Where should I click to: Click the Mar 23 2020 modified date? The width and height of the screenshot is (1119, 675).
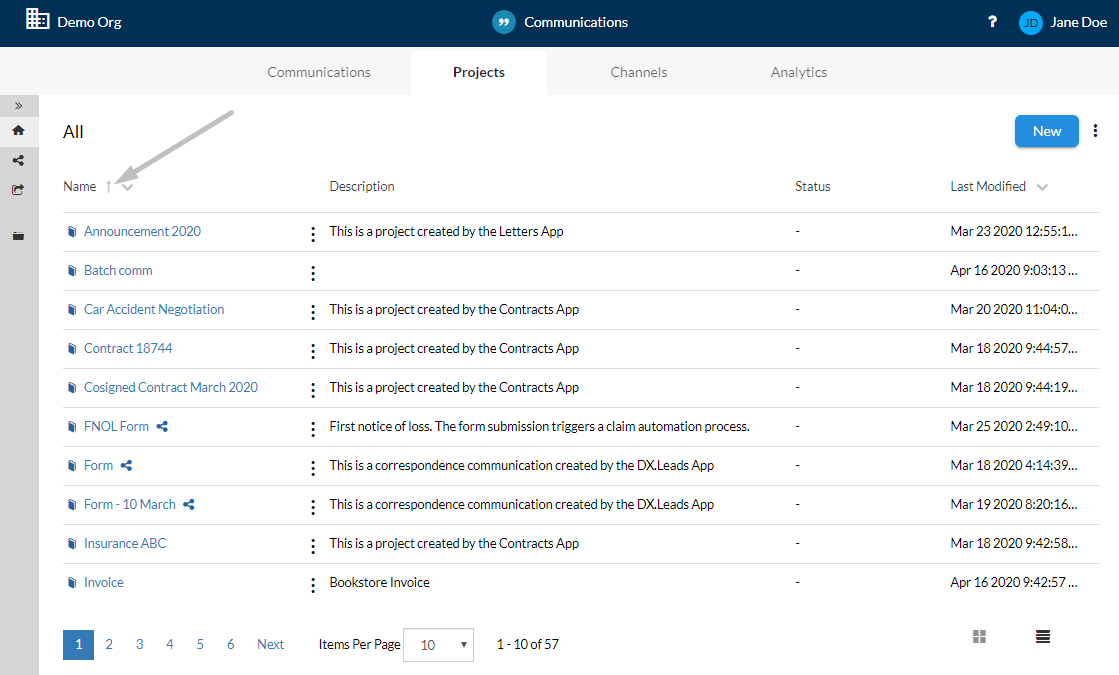[x=1014, y=231]
